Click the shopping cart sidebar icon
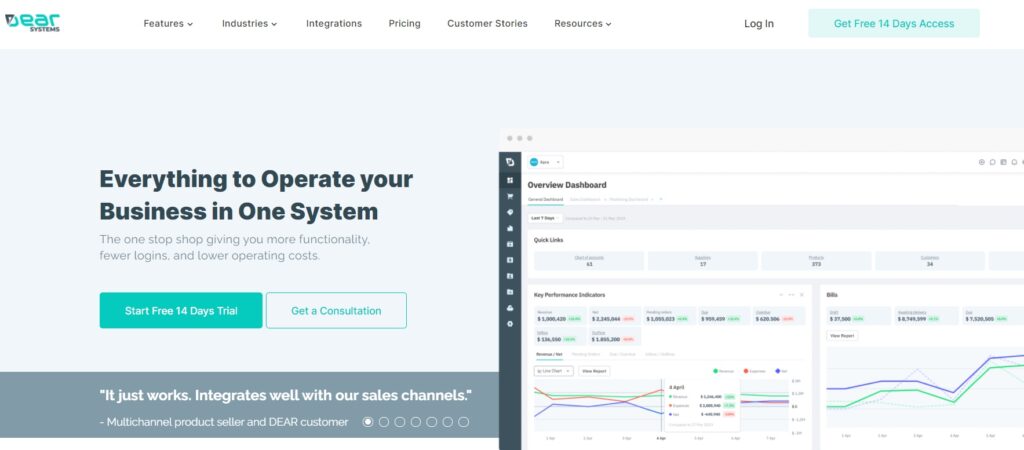Image resolution: width=1024 pixels, height=450 pixels. click(x=510, y=196)
